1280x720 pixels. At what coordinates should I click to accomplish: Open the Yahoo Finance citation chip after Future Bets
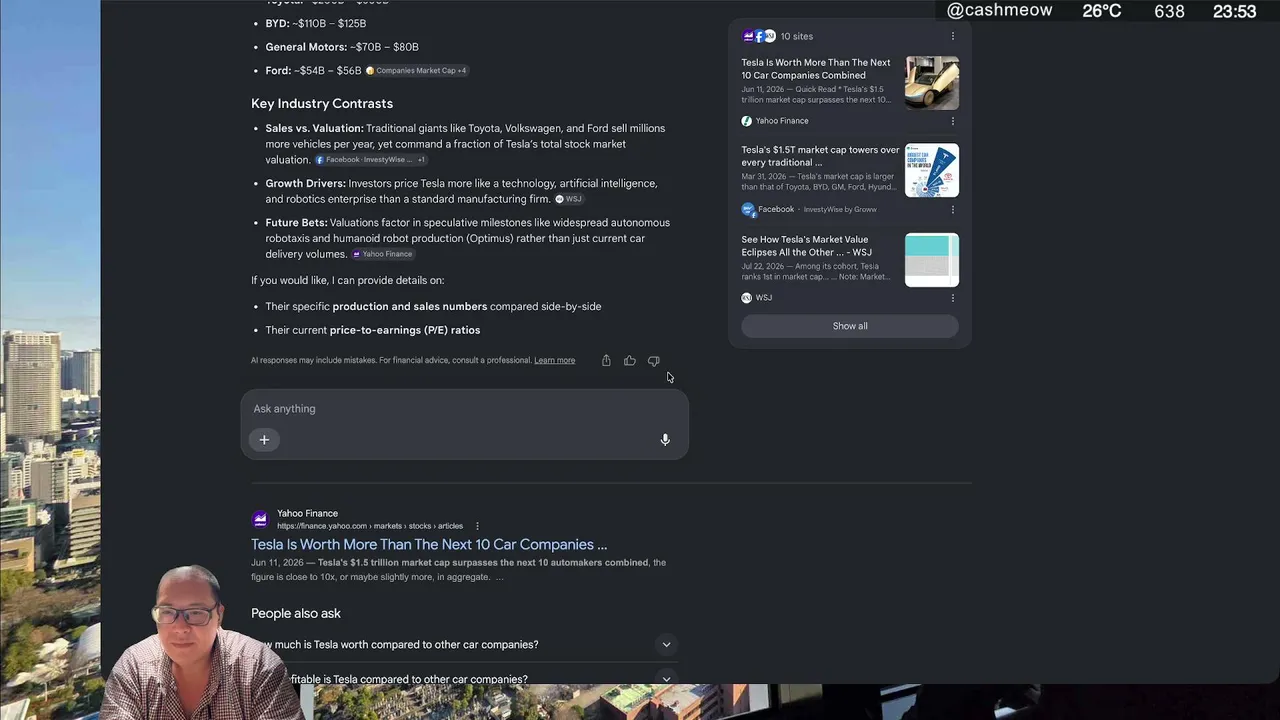click(382, 254)
